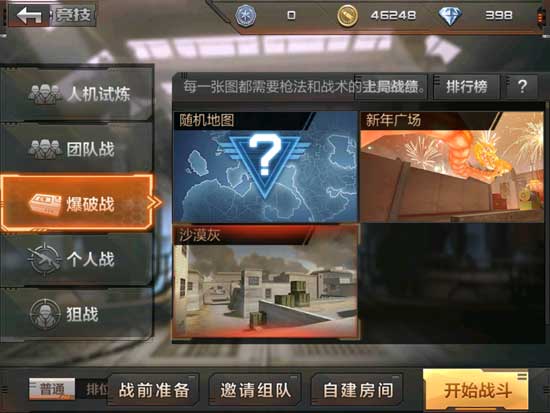Open help via the question mark icon
This screenshot has height=413, width=550.
(x=522, y=86)
